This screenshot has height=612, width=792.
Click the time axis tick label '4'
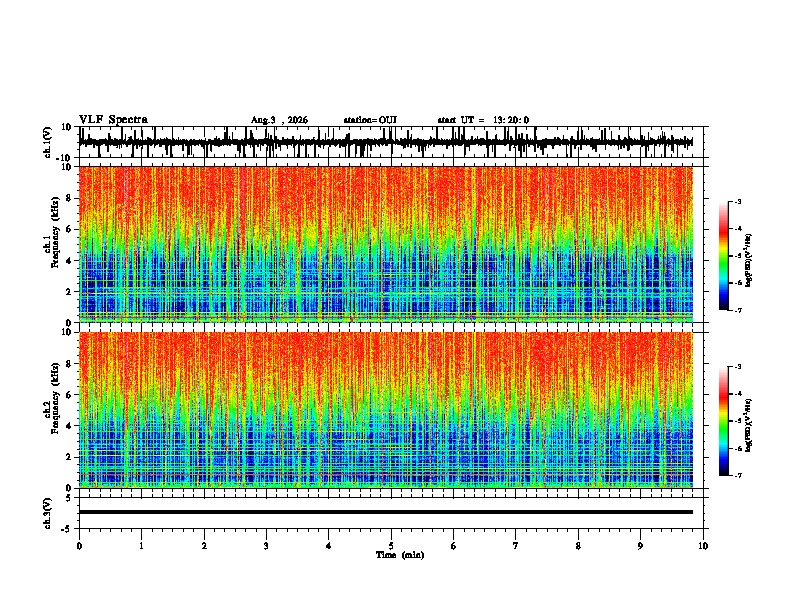point(329,546)
